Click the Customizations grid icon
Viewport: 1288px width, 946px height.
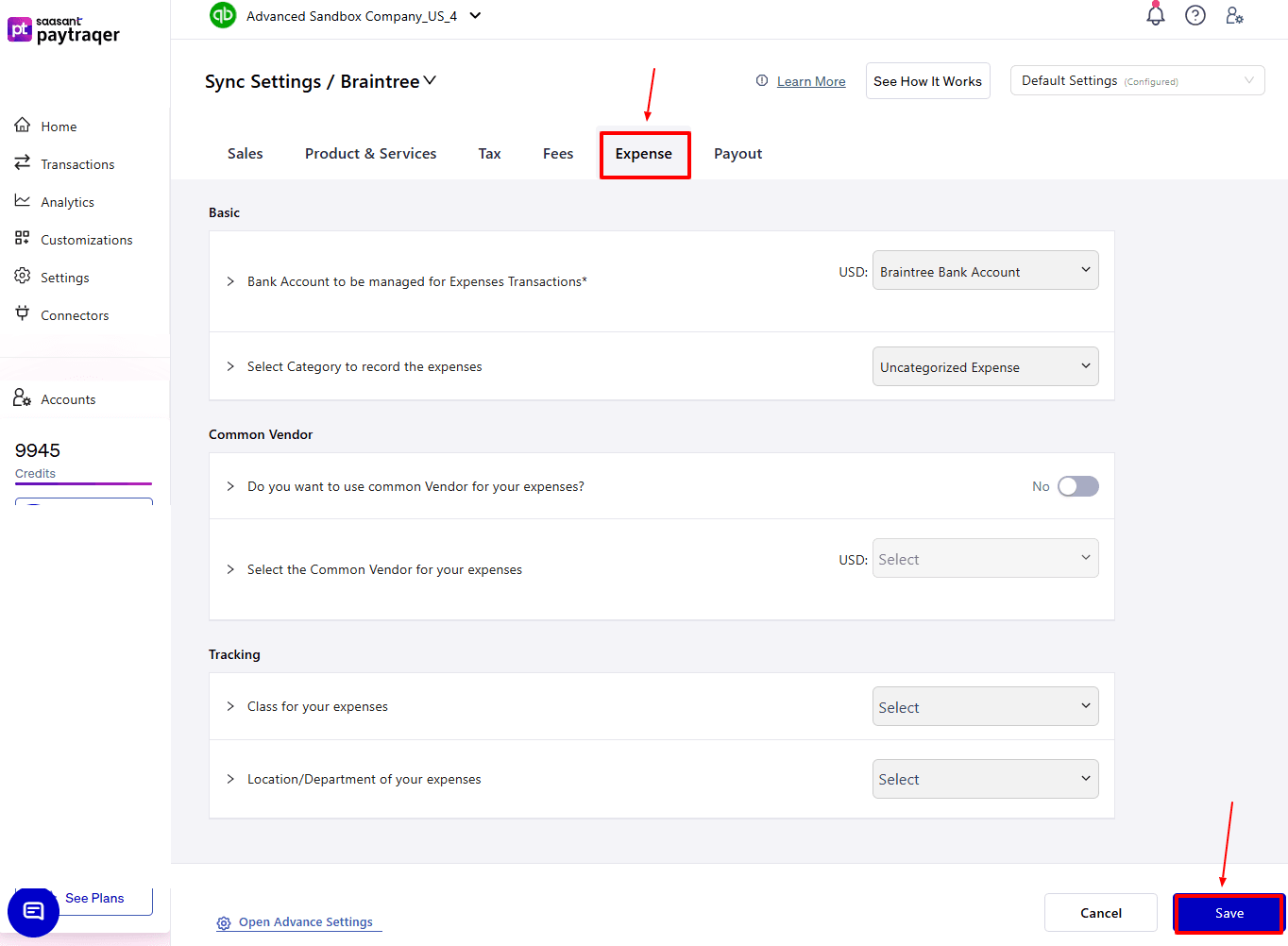click(23, 238)
